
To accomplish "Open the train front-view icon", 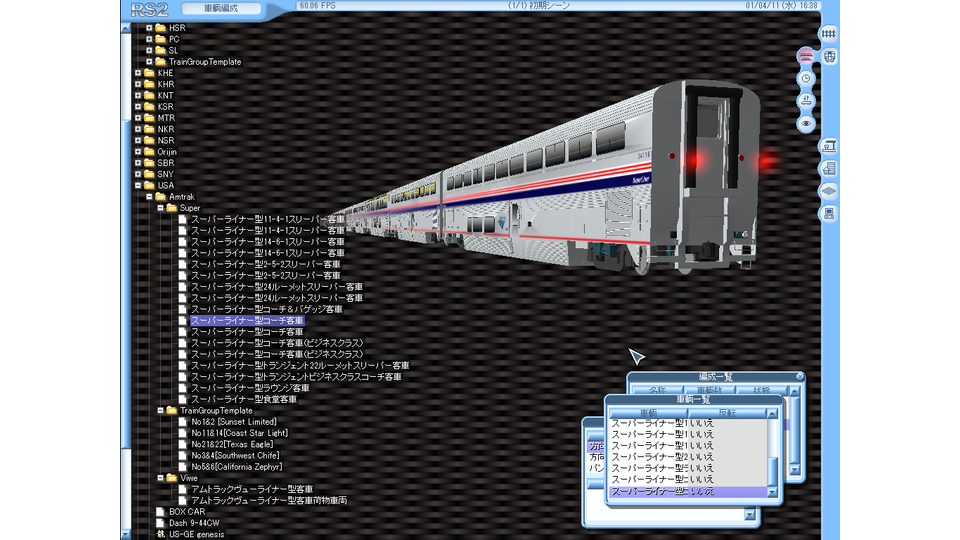I will 829,56.
